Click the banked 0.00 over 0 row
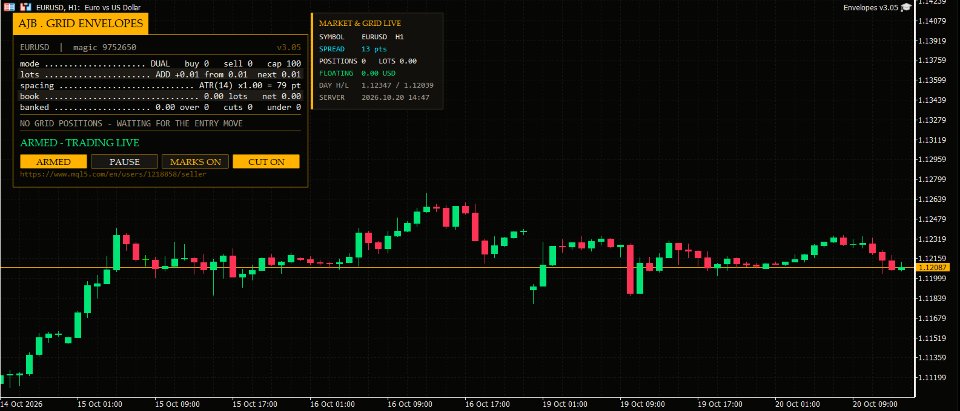The height and width of the screenshot is (411, 960). click(160, 107)
